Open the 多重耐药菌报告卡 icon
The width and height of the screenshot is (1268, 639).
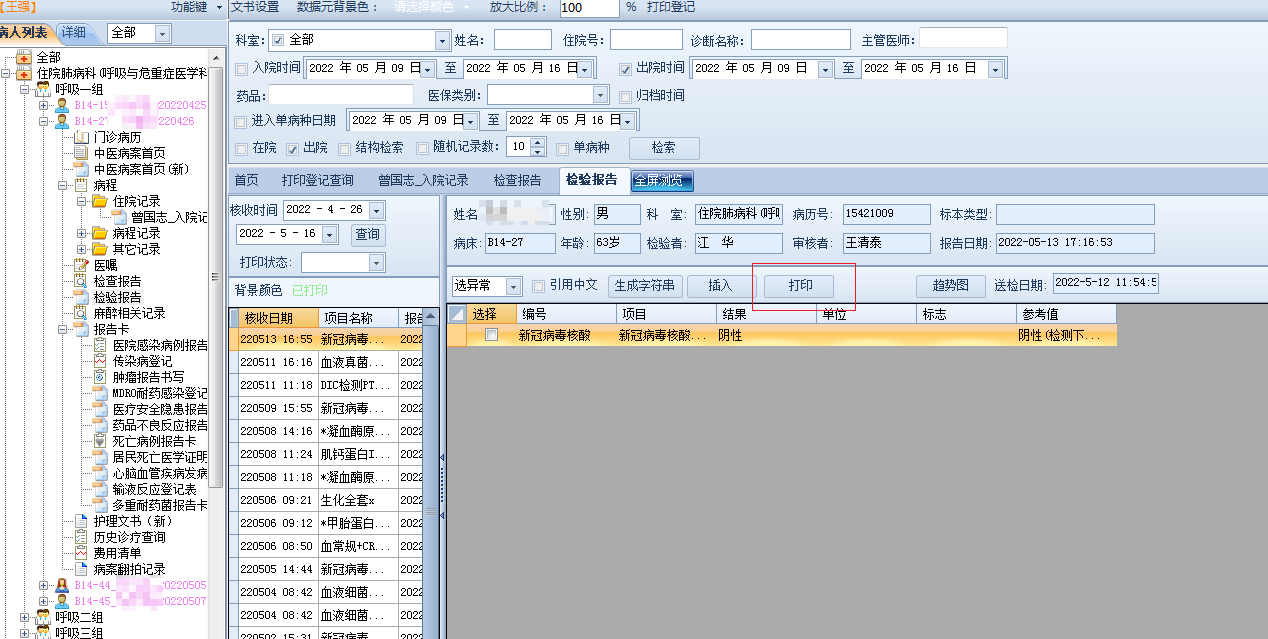click(100, 505)
